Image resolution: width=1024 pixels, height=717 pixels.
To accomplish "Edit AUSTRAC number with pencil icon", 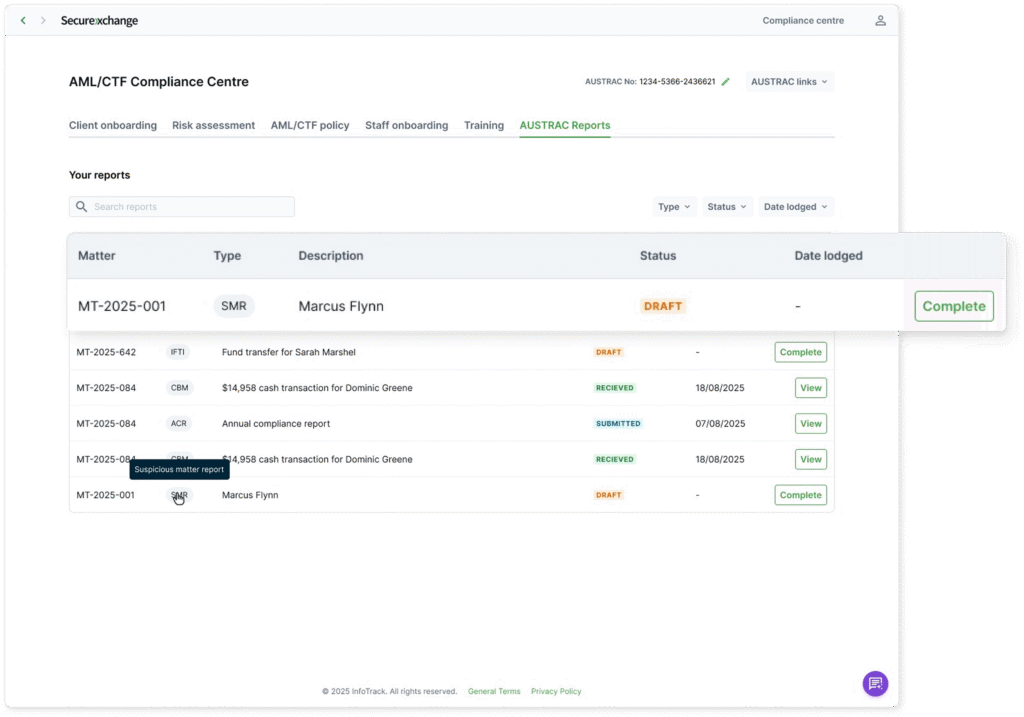I will (x=726, y=82).
